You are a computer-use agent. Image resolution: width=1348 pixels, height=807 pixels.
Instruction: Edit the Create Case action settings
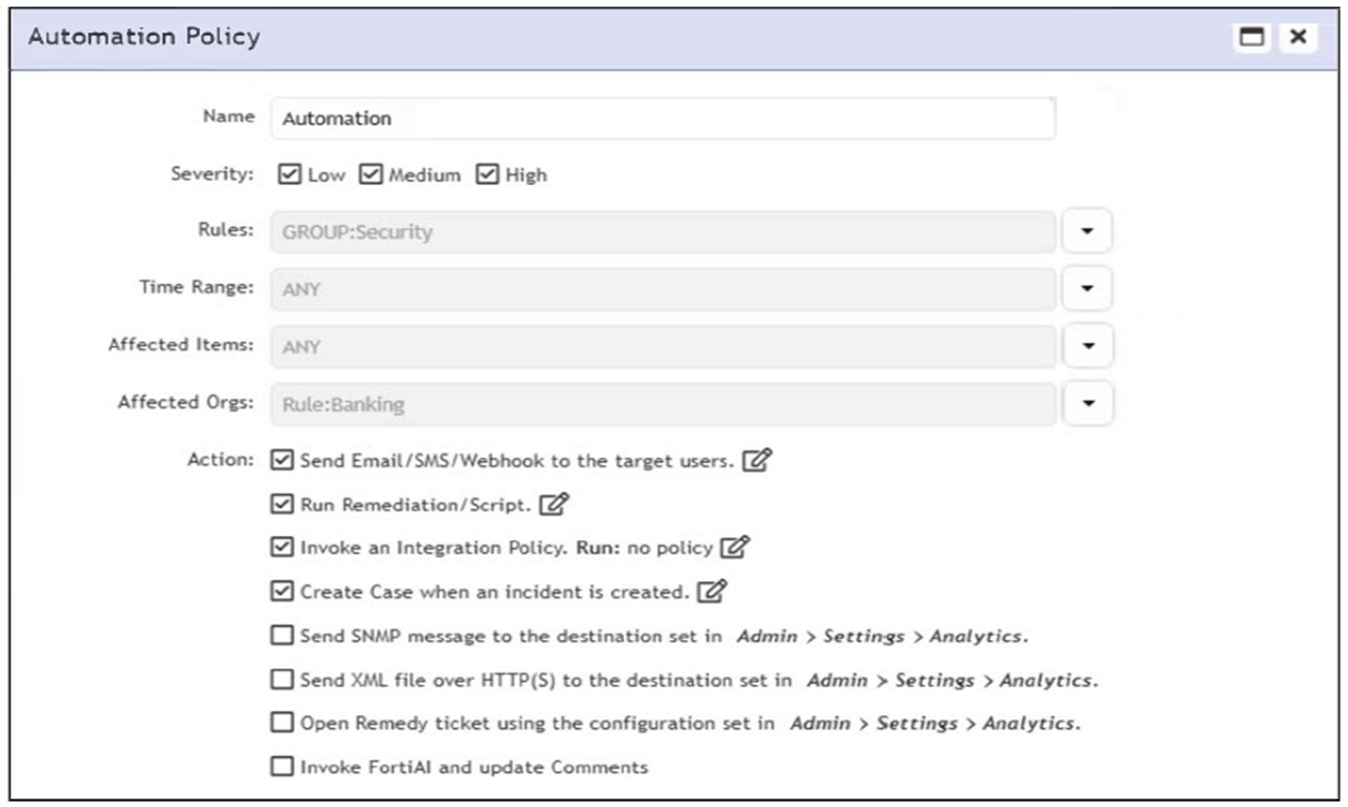click(711, 592)
